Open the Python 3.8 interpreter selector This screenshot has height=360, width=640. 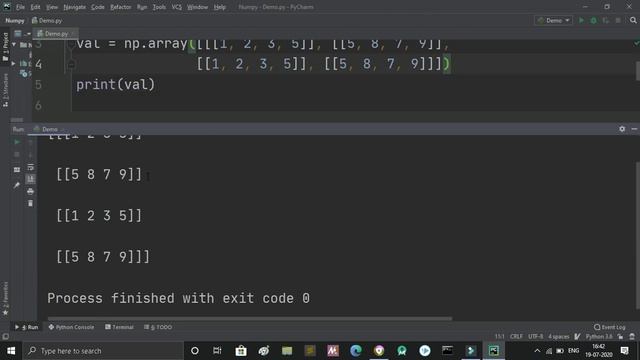pos(599,336)
